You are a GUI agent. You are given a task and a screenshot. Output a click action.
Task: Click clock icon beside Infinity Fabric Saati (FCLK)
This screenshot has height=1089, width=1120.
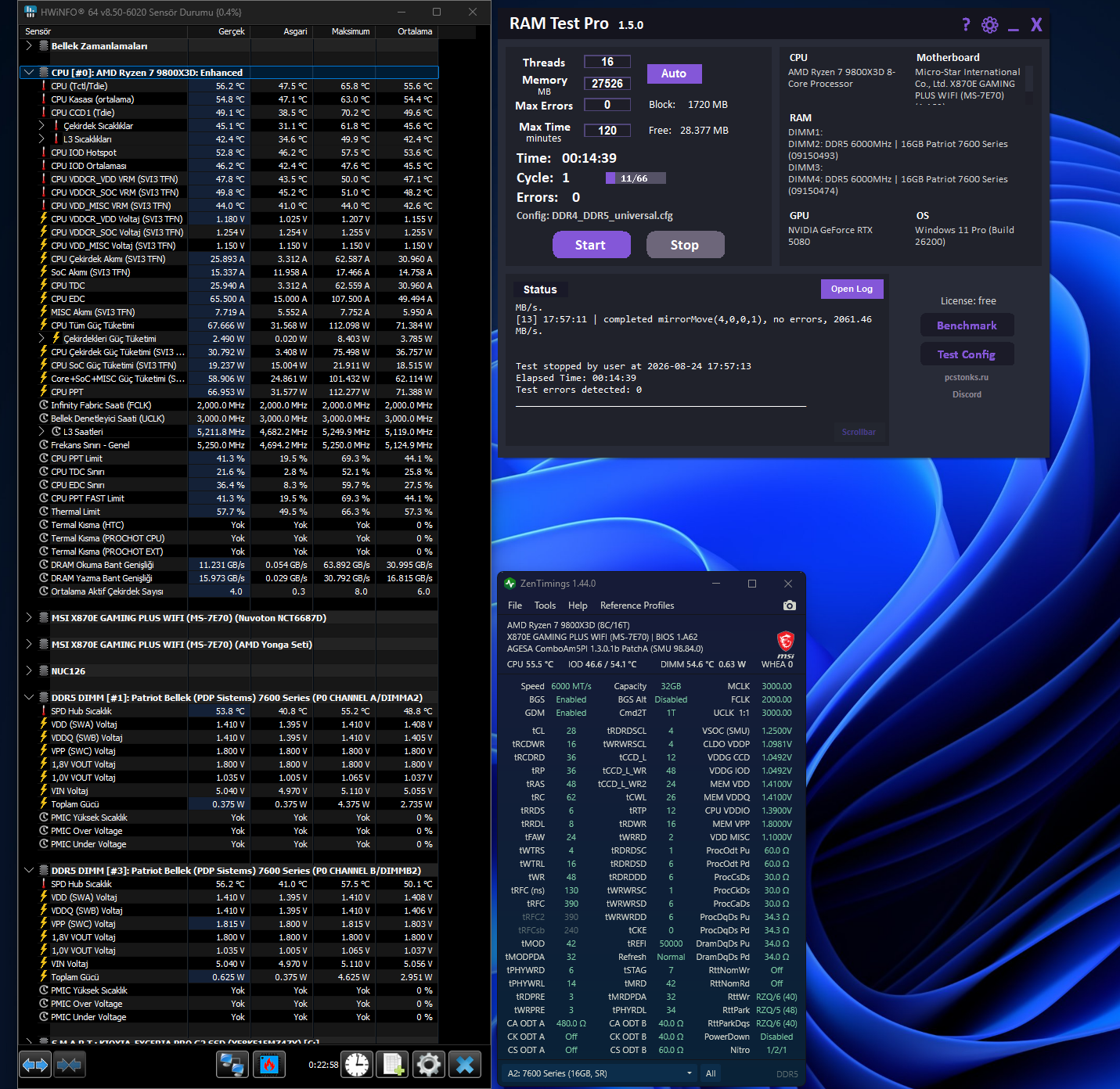pos(44,405)
